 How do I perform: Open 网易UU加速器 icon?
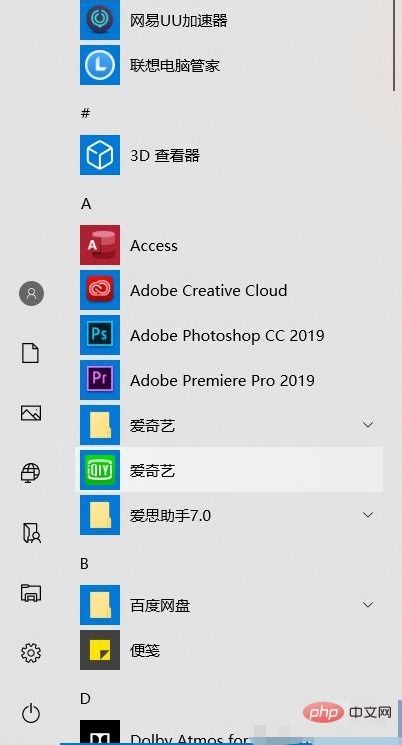[100, 20]
